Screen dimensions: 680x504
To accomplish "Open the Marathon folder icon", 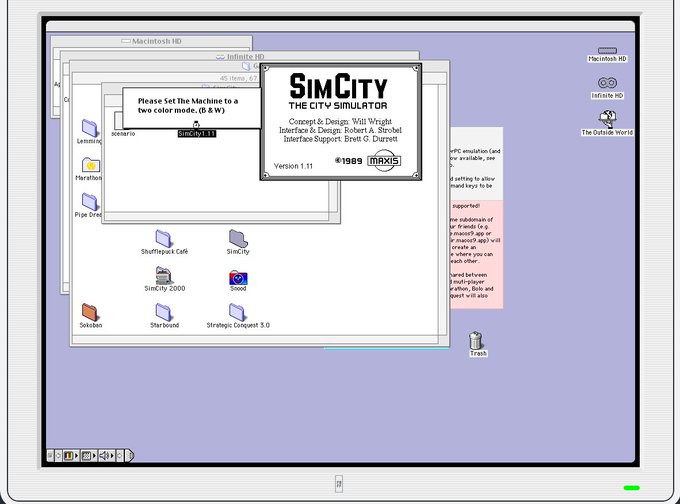I will [x=91, y=165].
